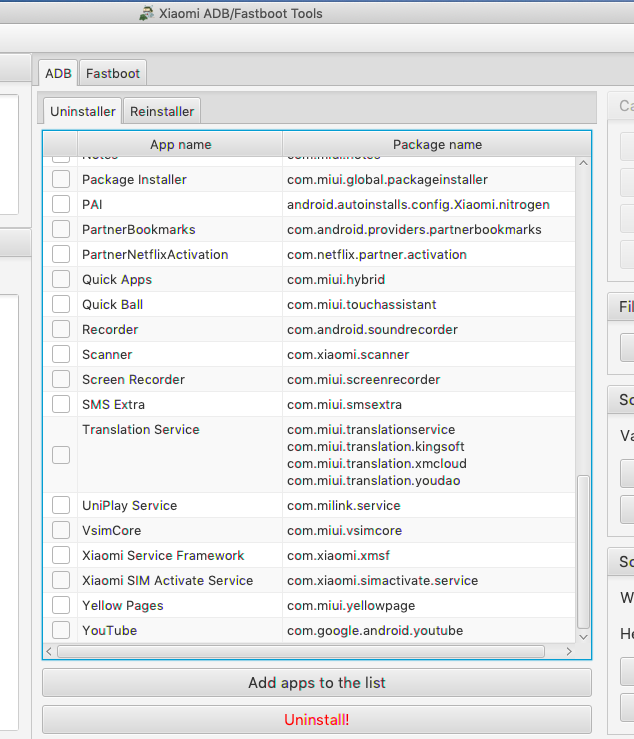Tick the VsimCore checkbox
This screenshot has height=739, width=634.
tap(61, 531)
